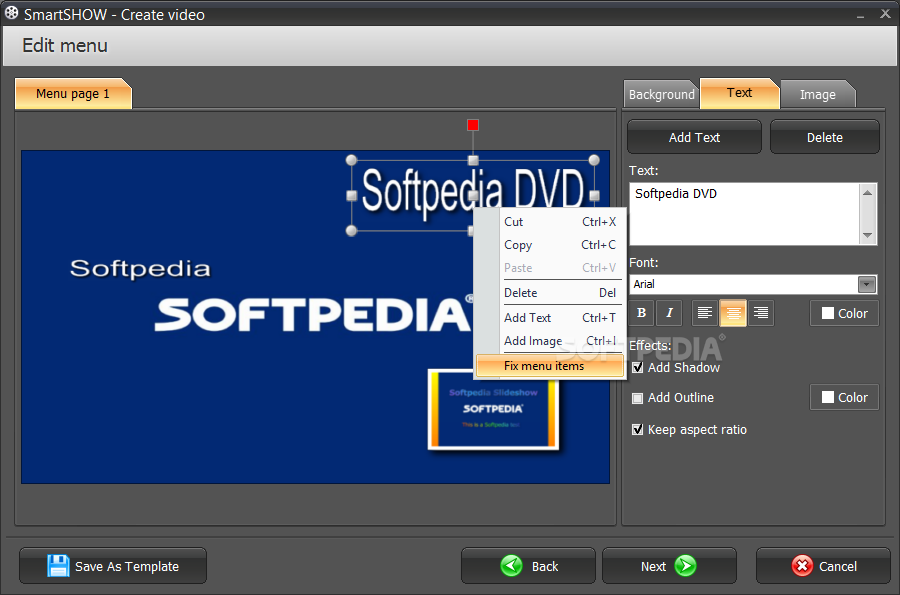Disable the Add Shadow effect
Viewport: 900px width, 595px height.
(637, 368)
